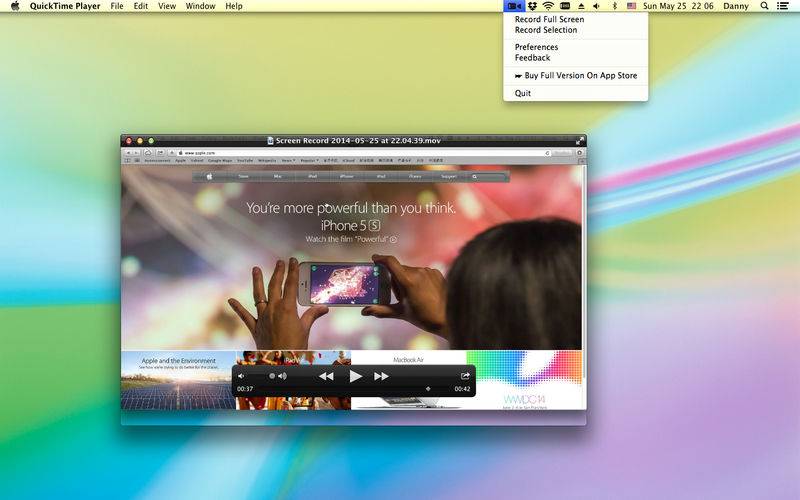
Task: Click the movie window title text
Action: [x=358, y=141]
